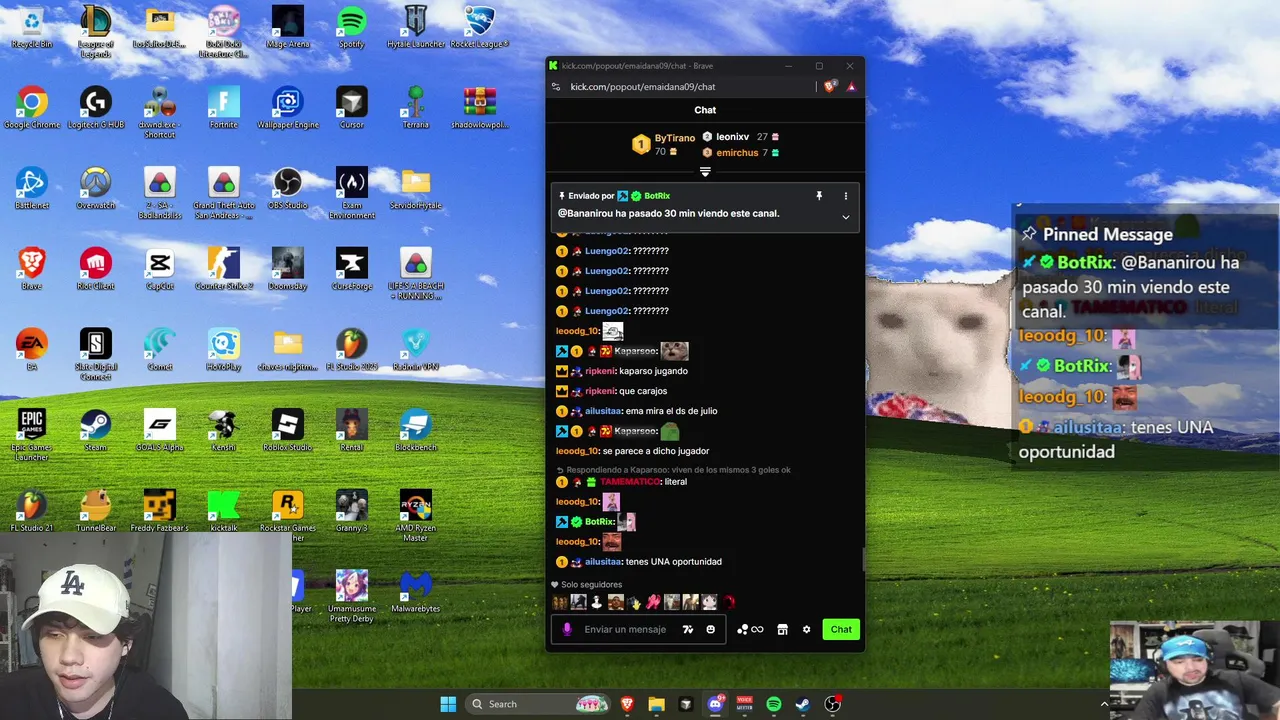
Task: Click the microphone icon in chat box
Action: click(567, 629)
